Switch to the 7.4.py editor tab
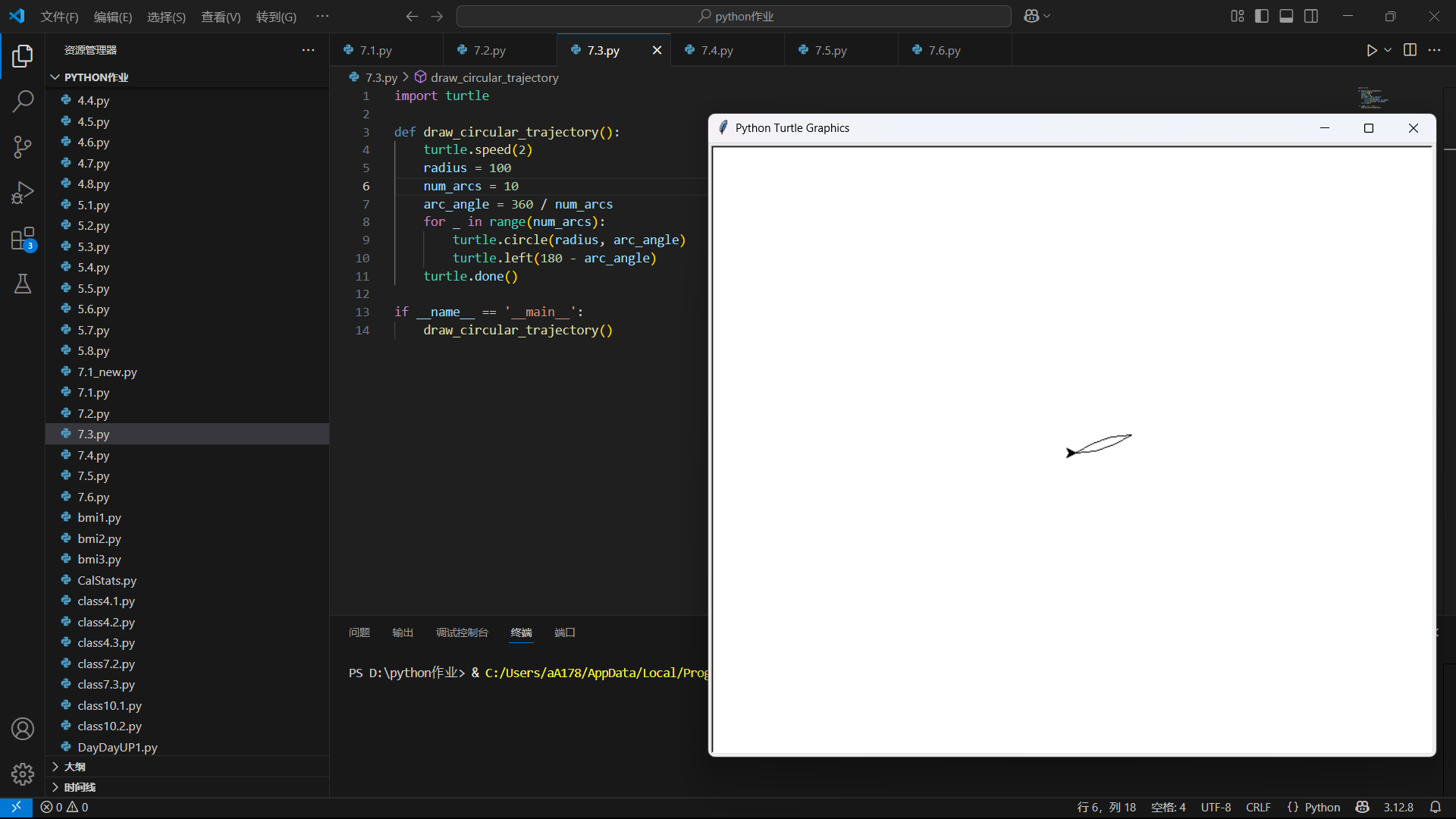The width and height of the screenshot is (1456, 819). (x=717, y=50)
